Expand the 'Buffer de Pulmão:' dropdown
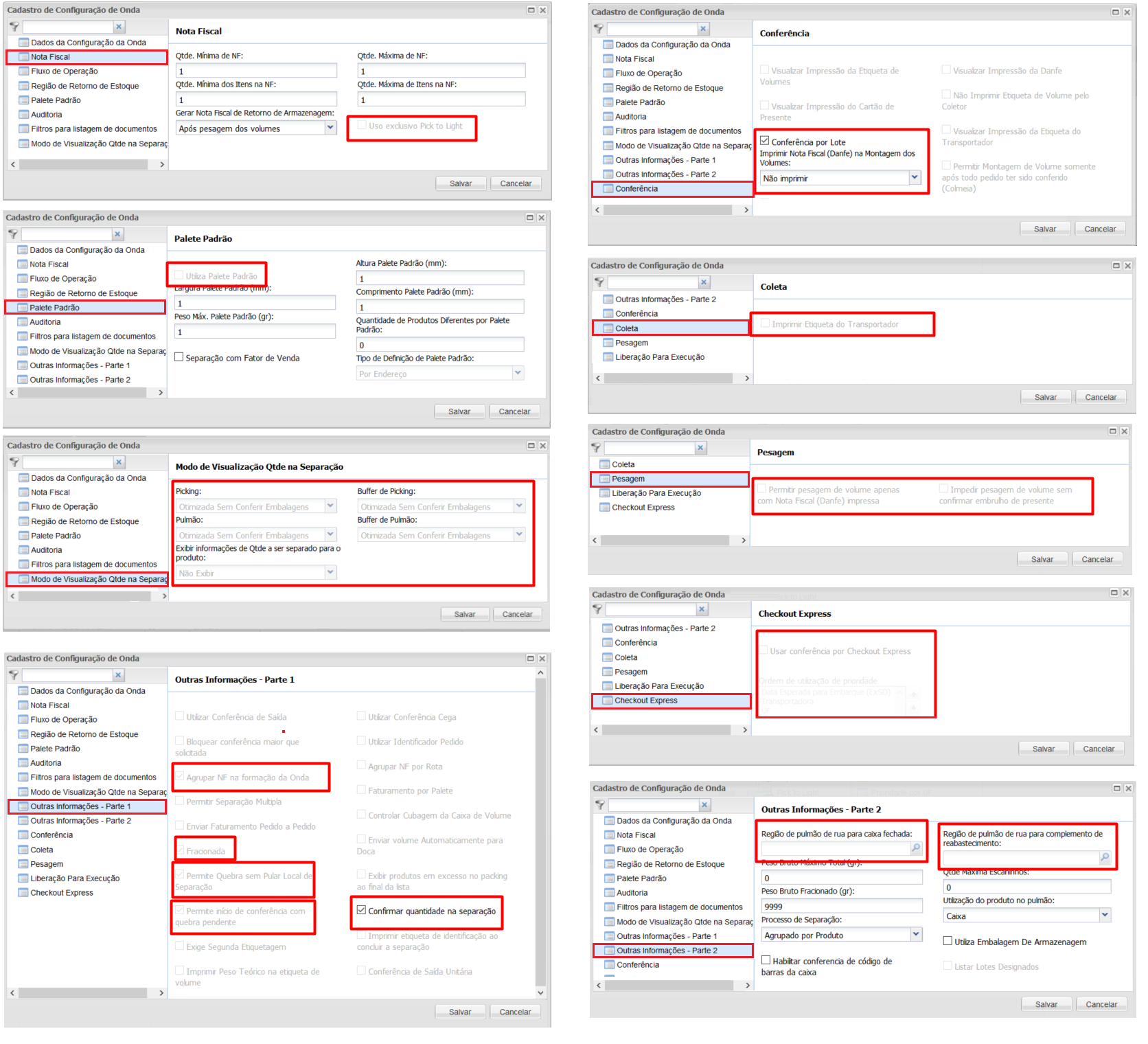The width and height of the screenshot is (1148, 1044). click(x=519, y=534)
